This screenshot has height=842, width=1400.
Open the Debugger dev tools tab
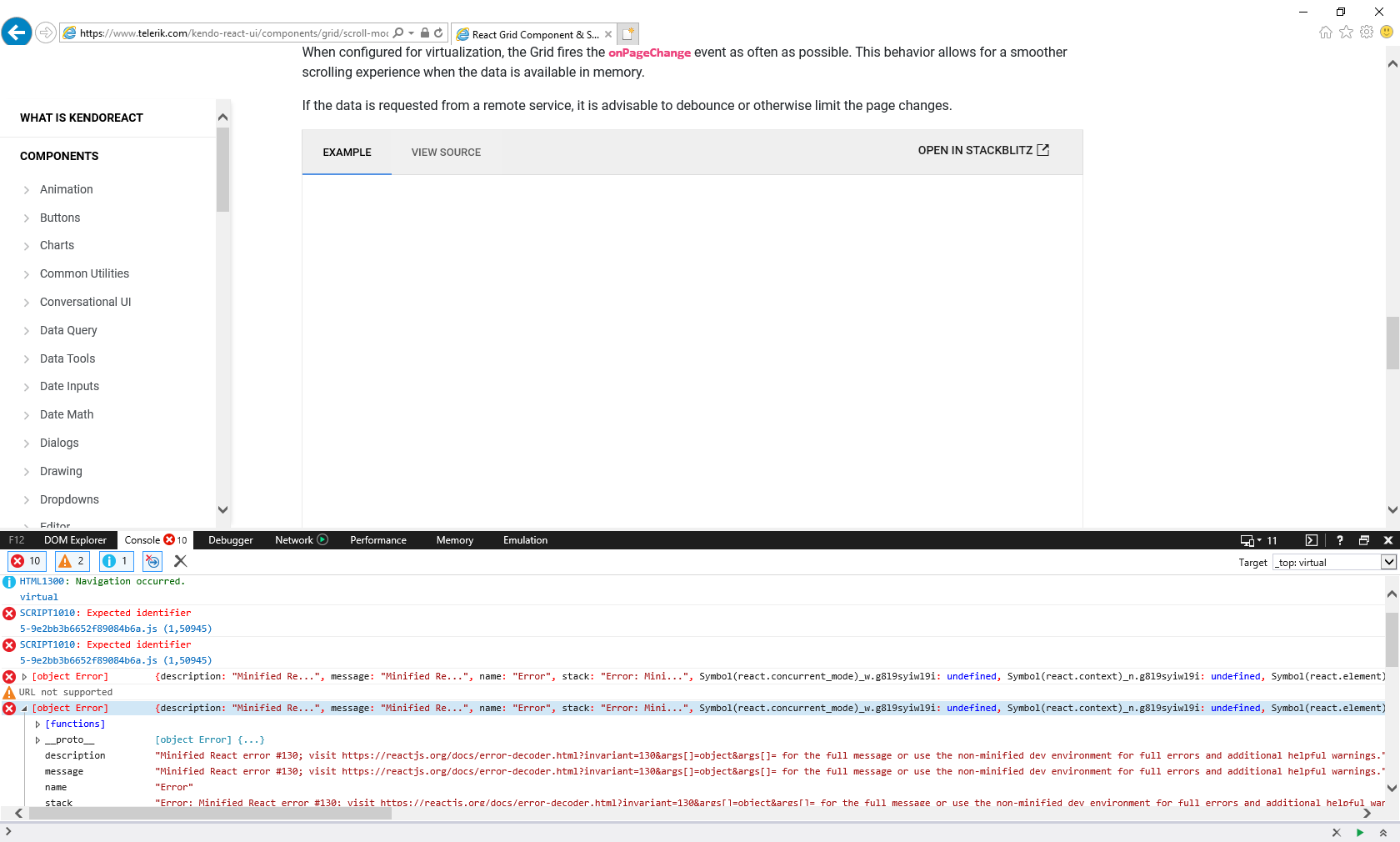230,540
